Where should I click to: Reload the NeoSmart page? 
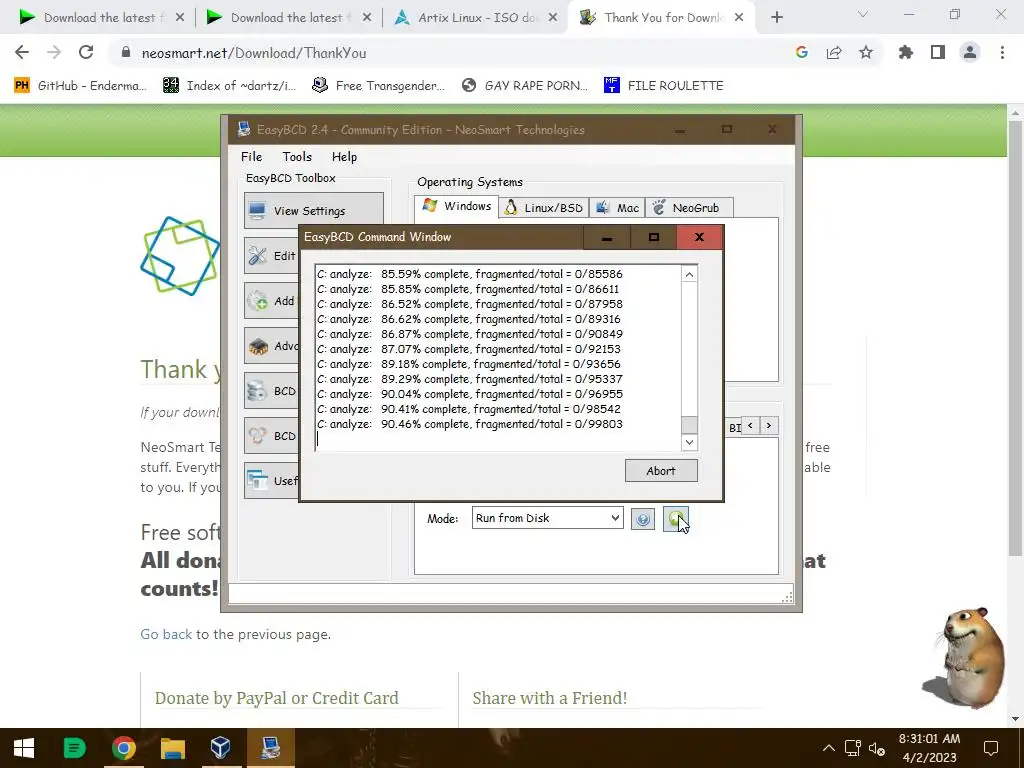pos(86,52)
